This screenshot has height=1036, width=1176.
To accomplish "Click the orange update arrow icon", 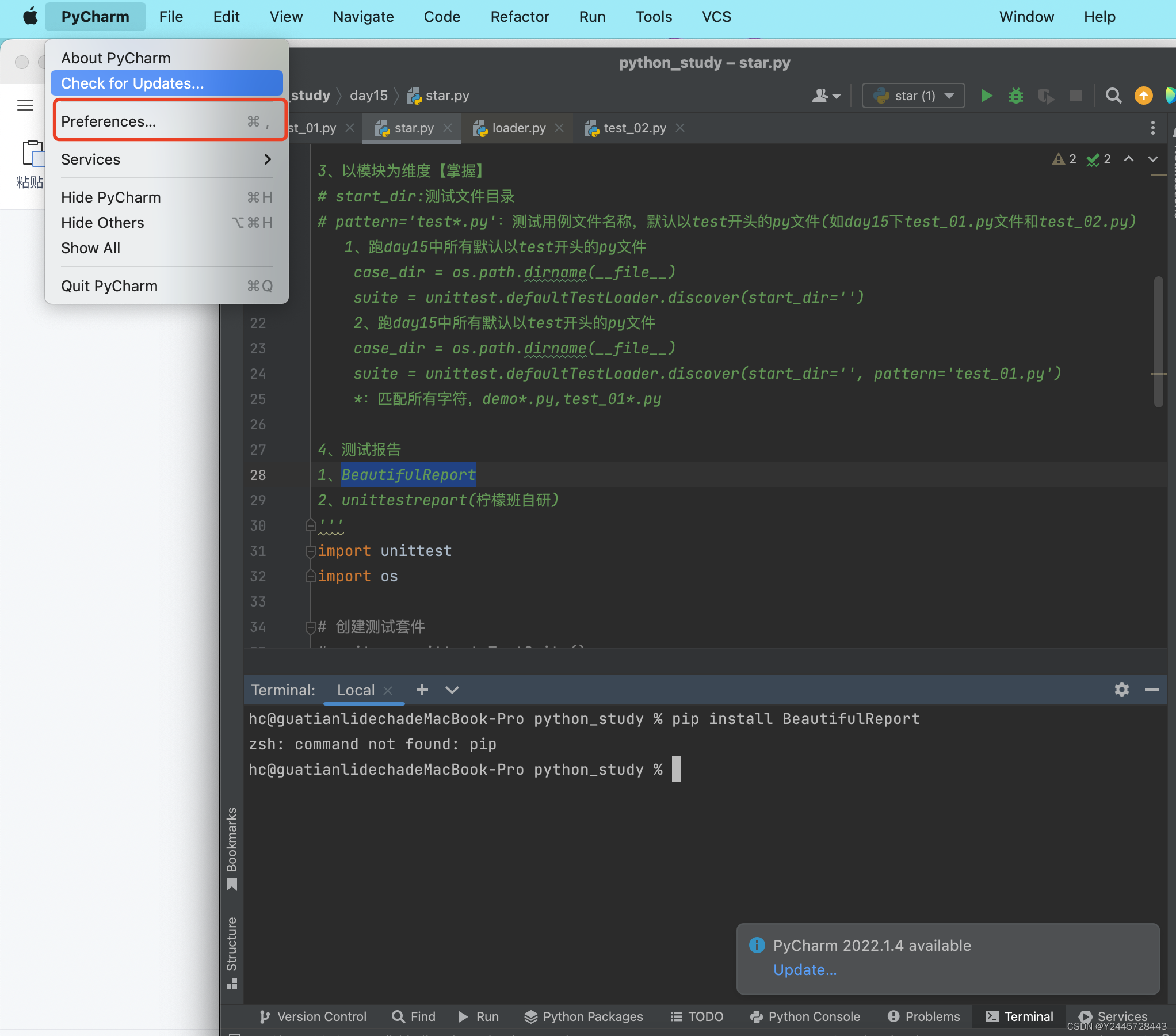I will pos(1143,96).
